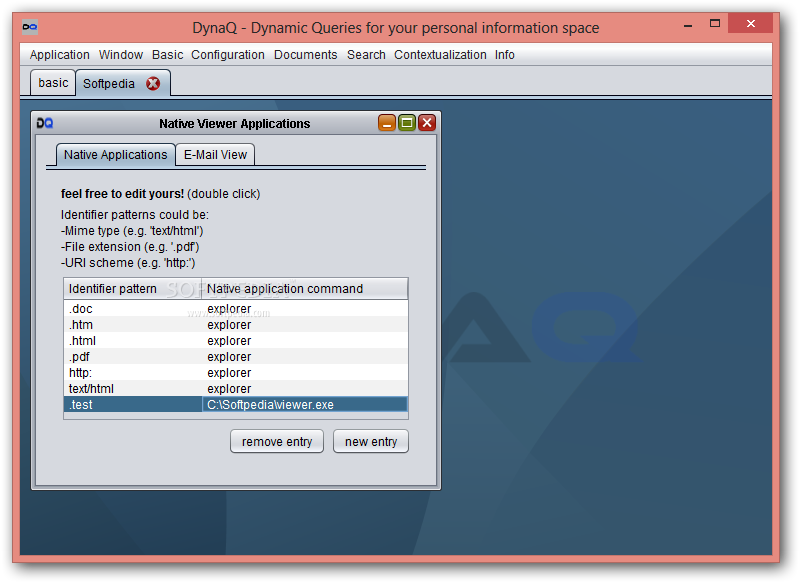Open the Window menu
This screenshot has width=800, height=583.
click(x=121, y=55)
